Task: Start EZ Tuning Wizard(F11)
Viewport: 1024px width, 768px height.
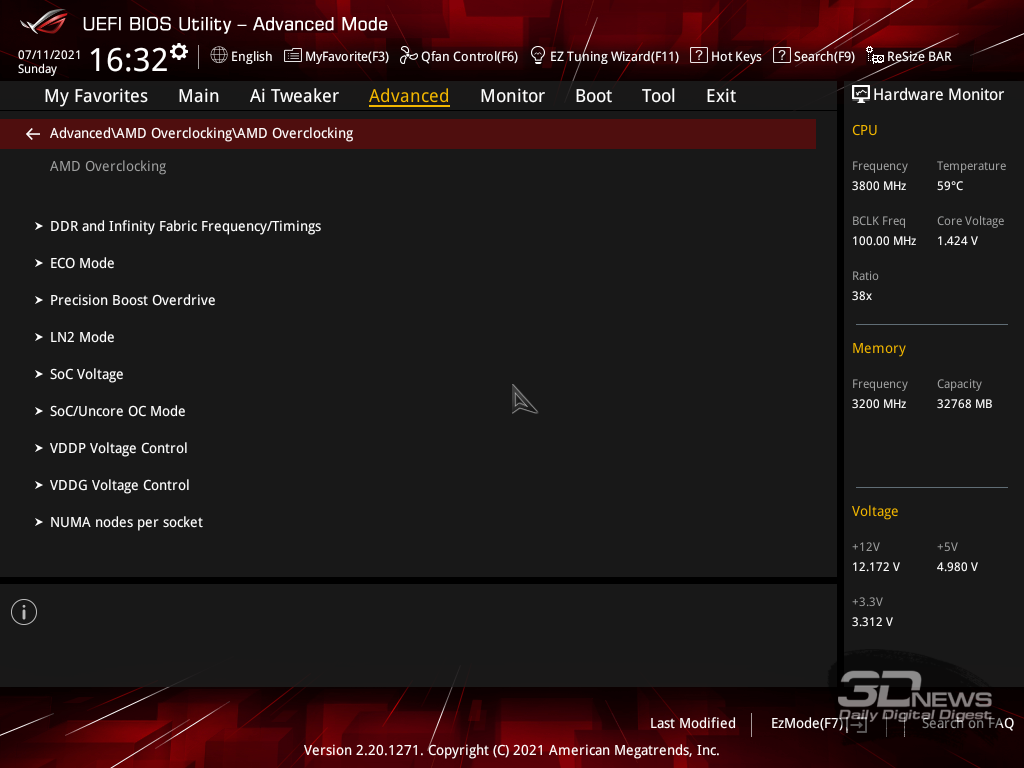Action: [614, 56]
